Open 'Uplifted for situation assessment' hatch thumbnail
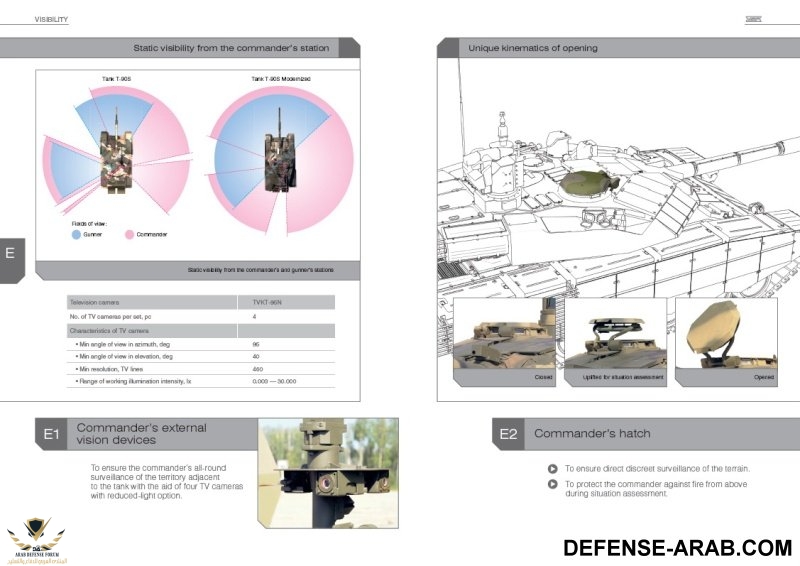800x566 pixels. [615, 341]
